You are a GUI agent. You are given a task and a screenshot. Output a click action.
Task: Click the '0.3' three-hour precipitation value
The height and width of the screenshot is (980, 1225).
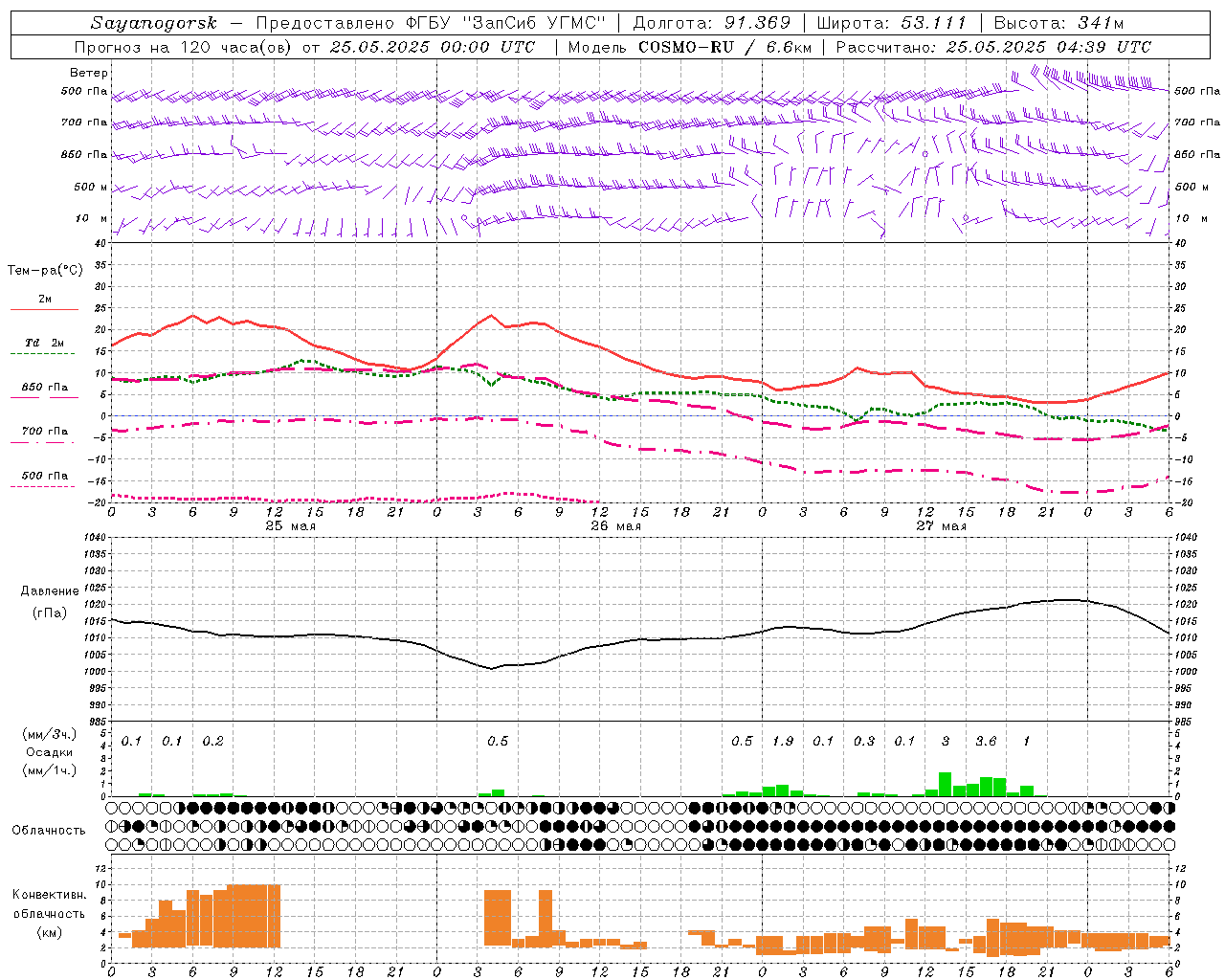click(864, 742)
